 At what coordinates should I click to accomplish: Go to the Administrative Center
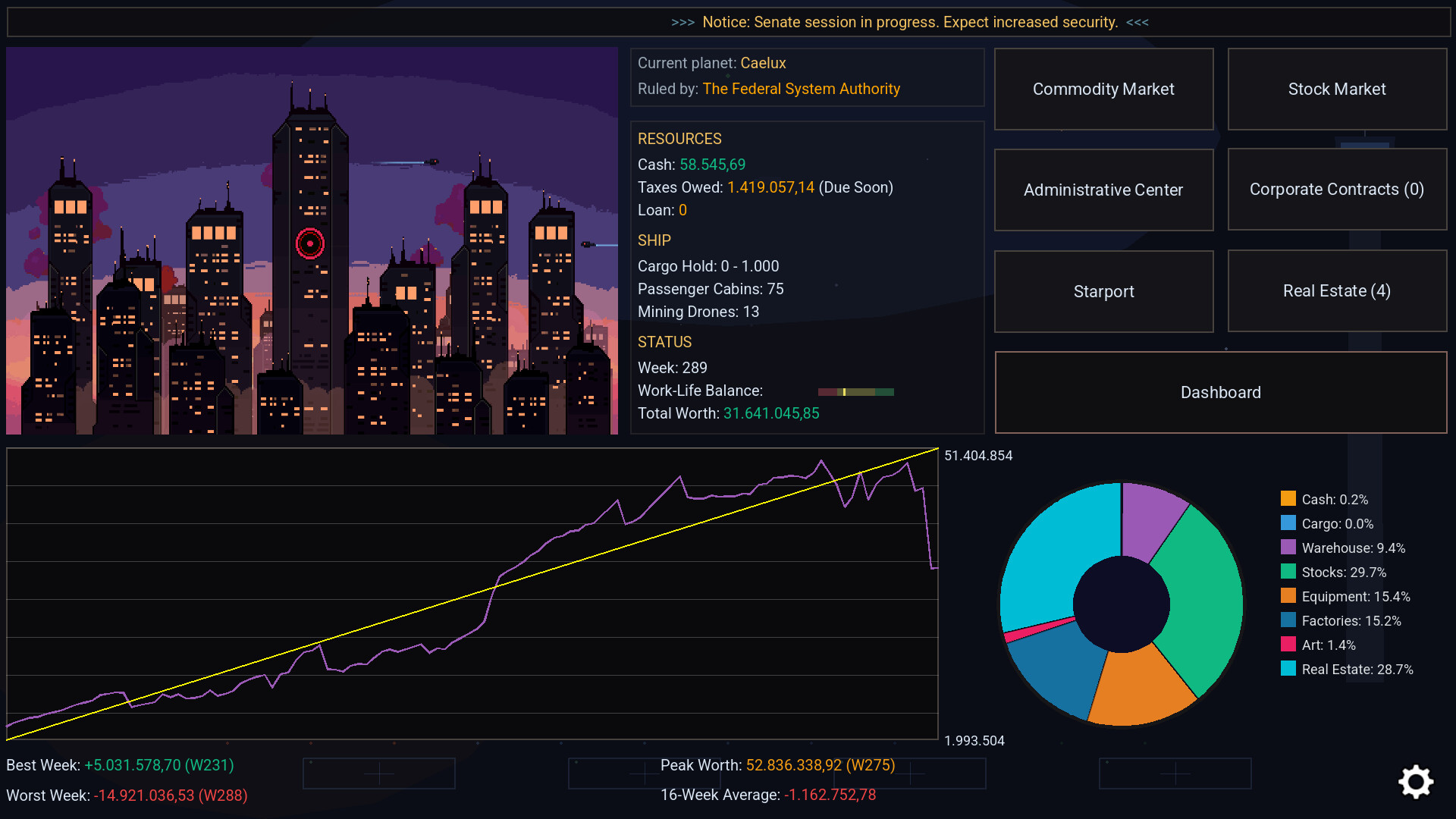click(x=1103, y=190)
